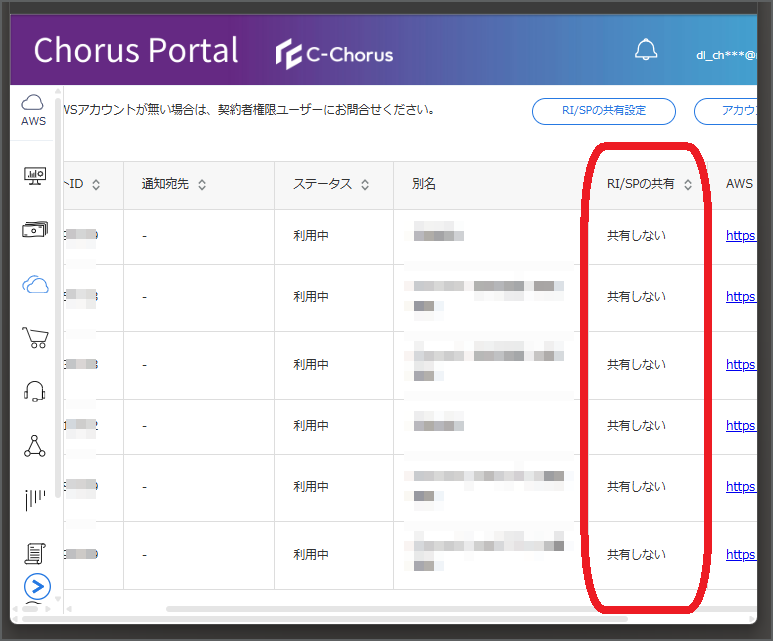The image size is (773, 641).
Task: Select the network triangle nodes icon
Action: coord(35,446)
